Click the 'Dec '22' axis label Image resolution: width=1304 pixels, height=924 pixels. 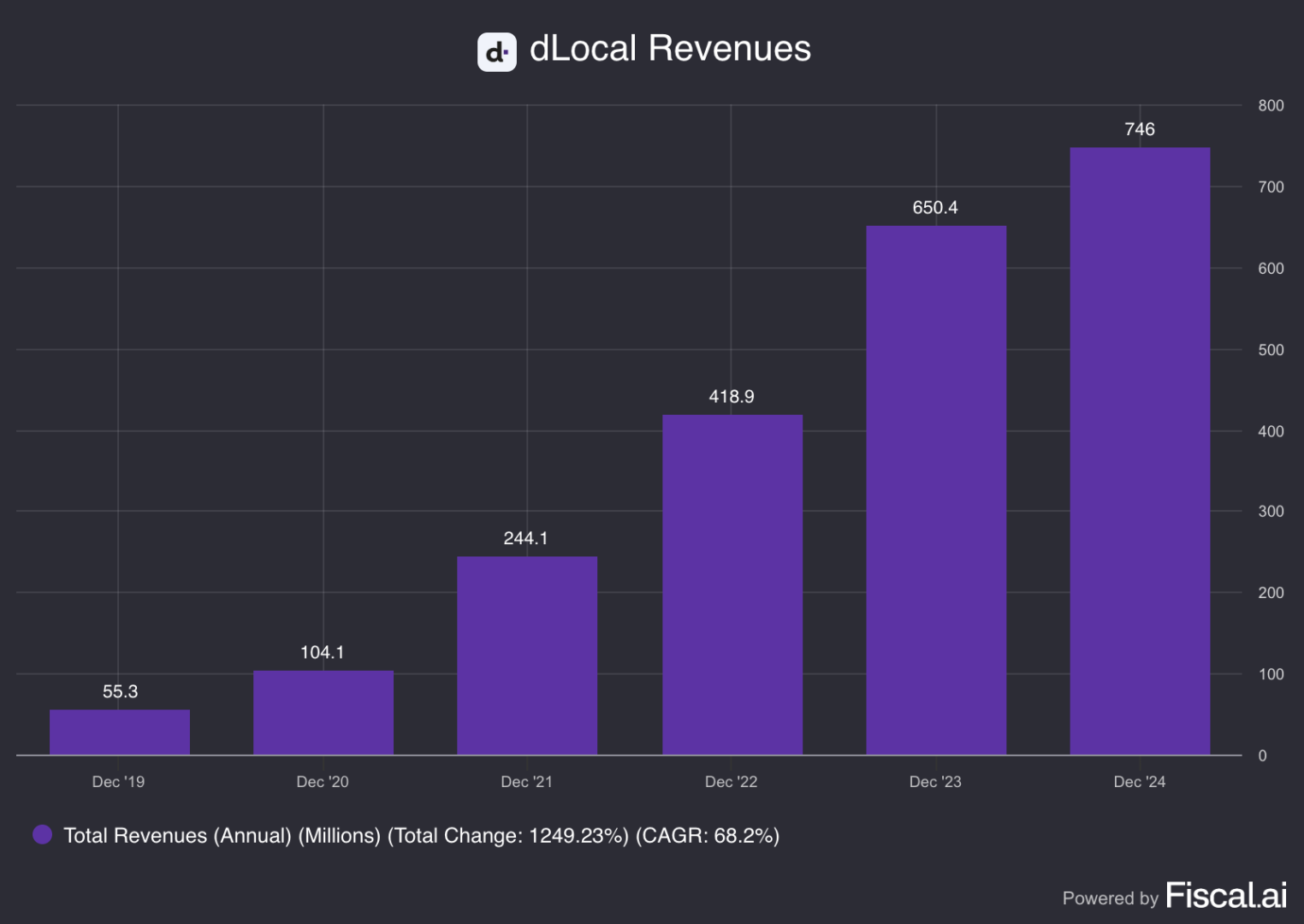point(731,782)
